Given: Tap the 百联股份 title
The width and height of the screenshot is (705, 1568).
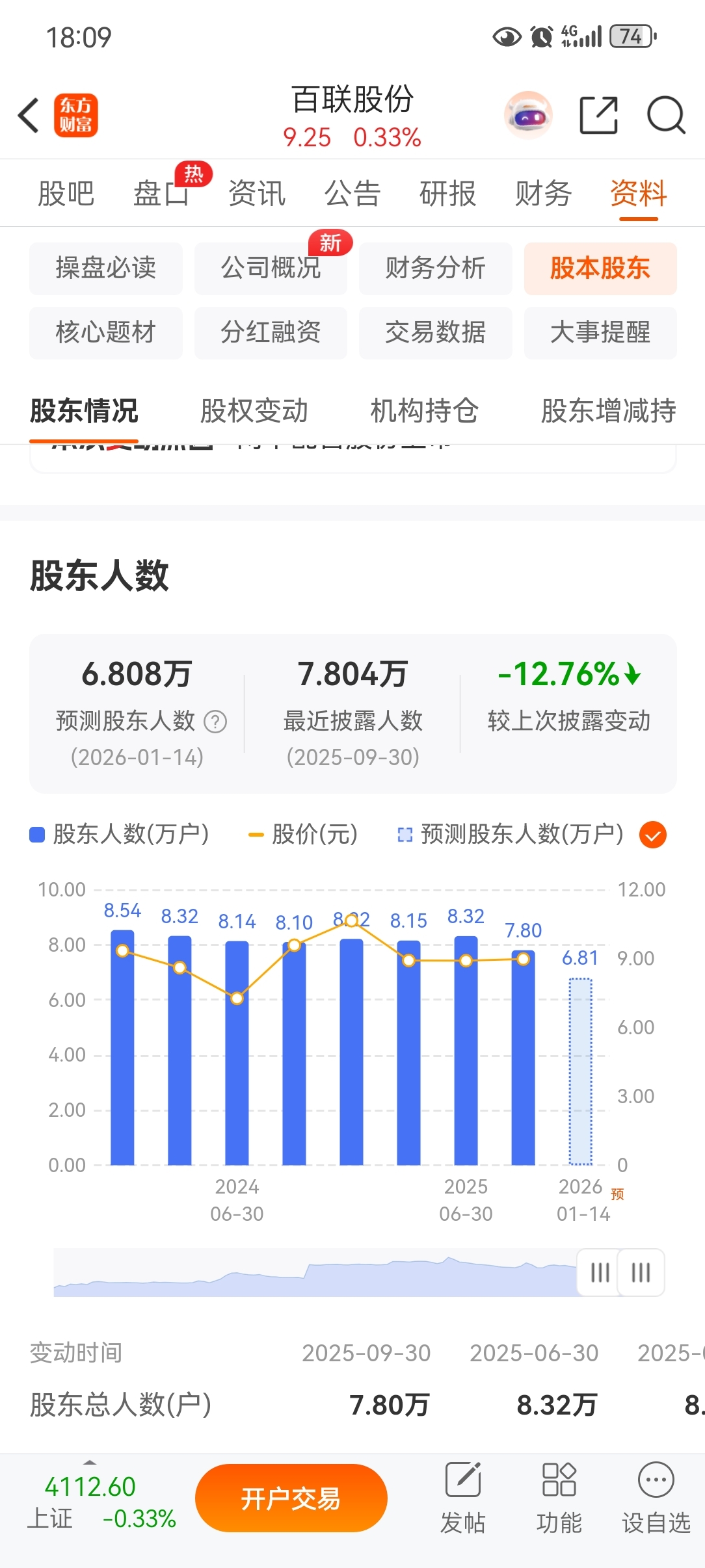Looking at the screenshot, I should (x=352, y=99).
